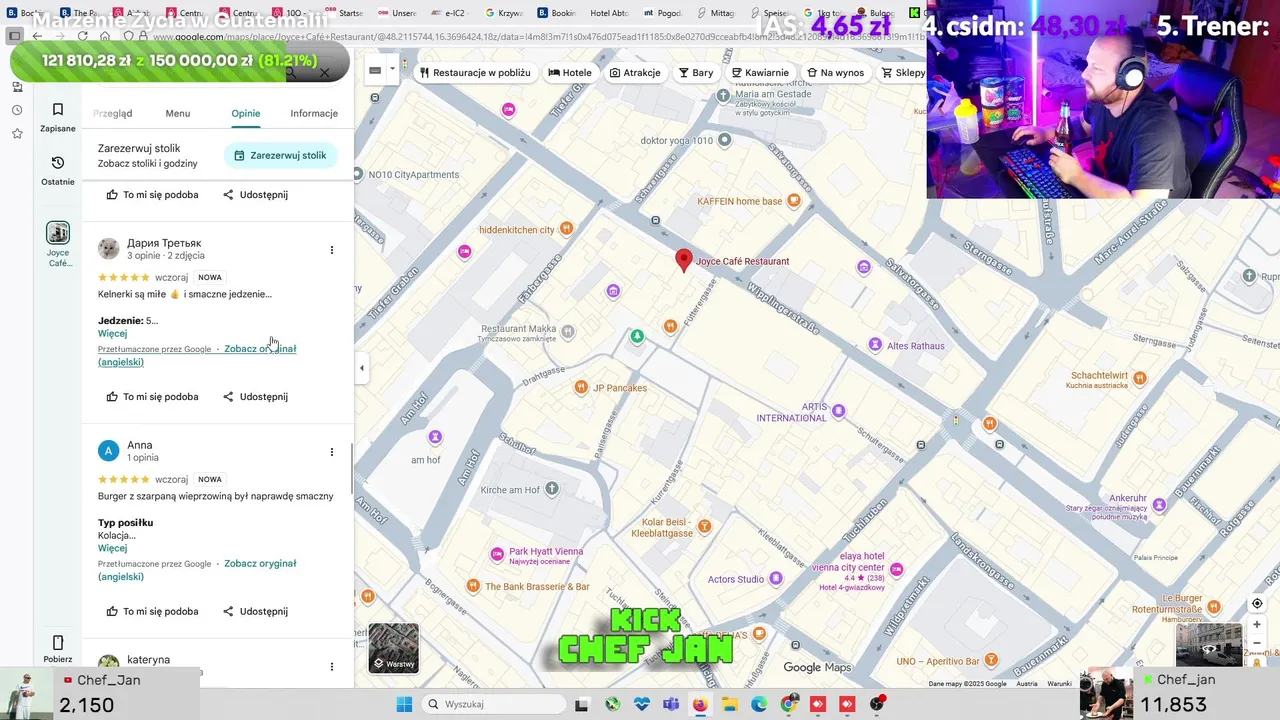
Task: Click the Restaurant Makka marker
Action: coord(568,332)
